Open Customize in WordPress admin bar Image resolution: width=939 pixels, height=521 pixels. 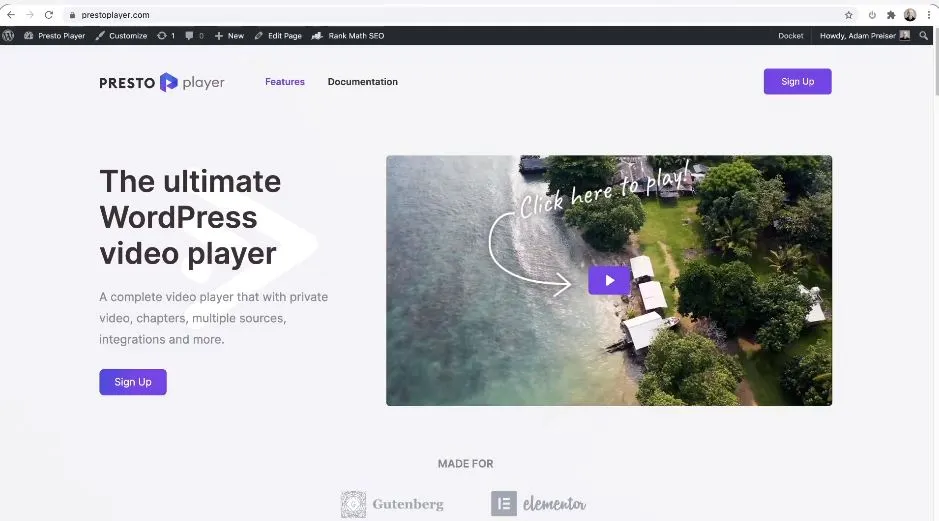(121, 36)
